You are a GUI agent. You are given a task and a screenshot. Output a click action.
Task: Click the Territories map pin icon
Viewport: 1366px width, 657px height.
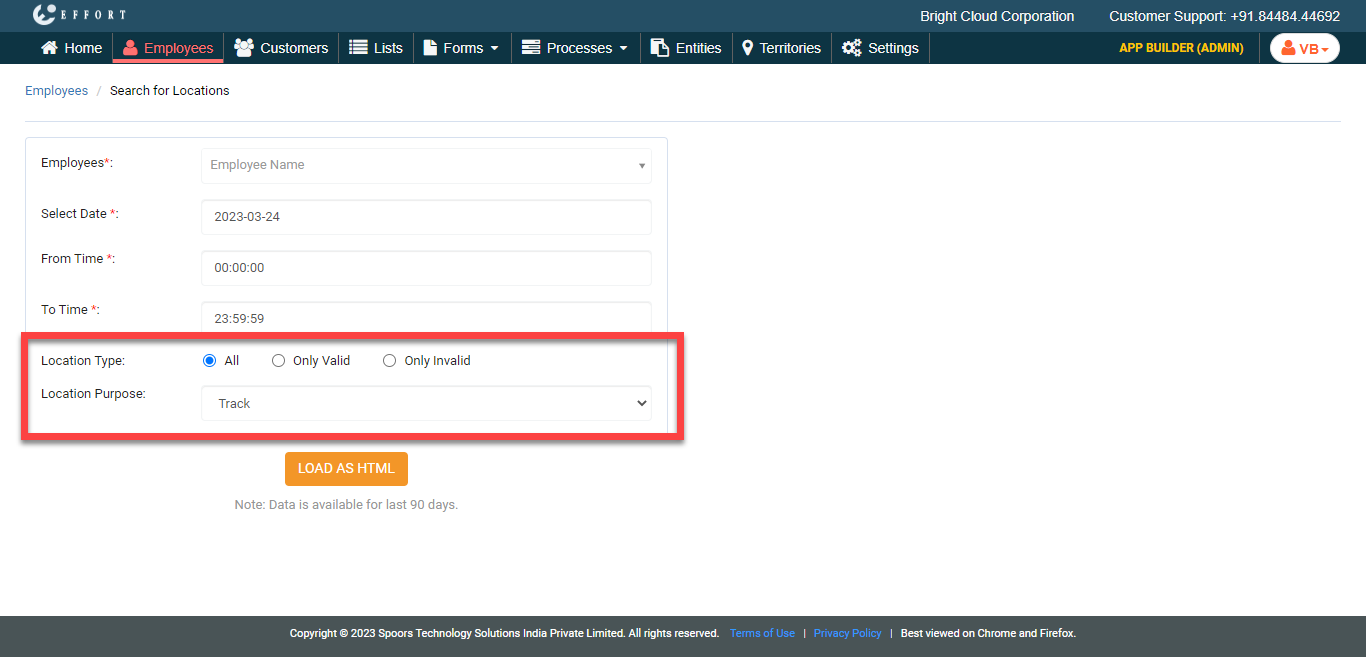(x=747, y=48)
